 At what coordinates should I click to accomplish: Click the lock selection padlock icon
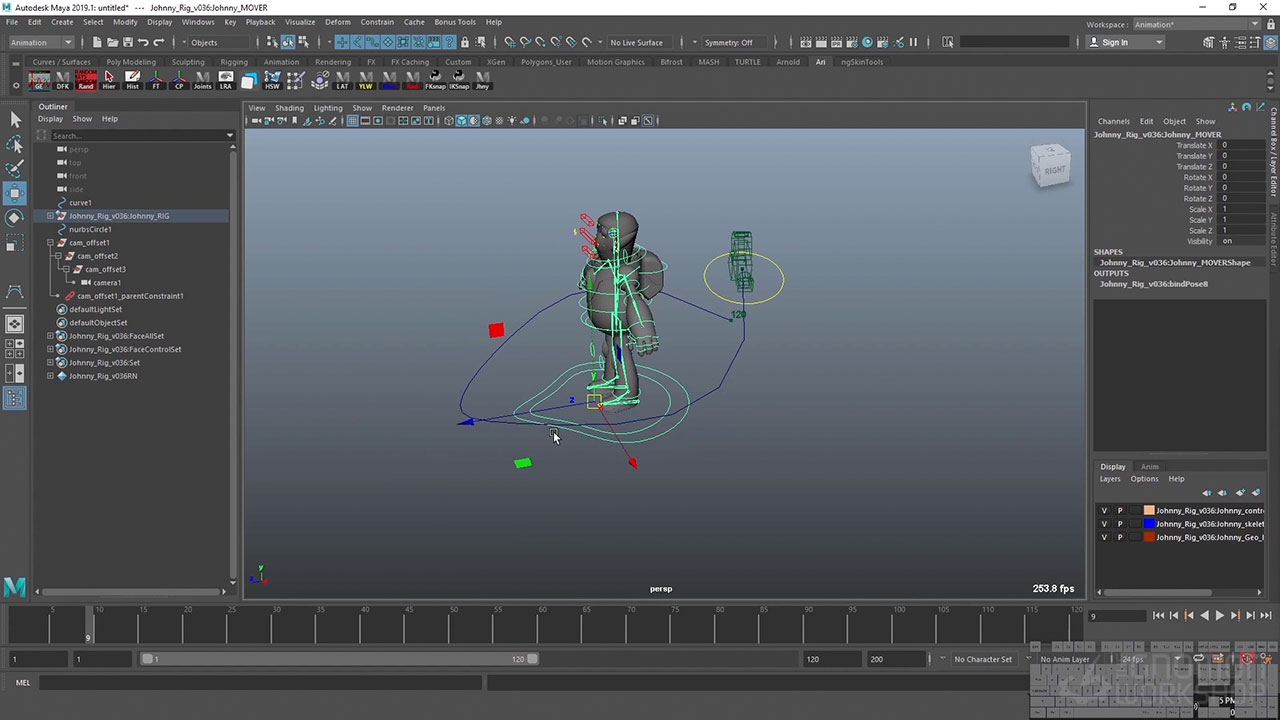click(x=464, y=42)
